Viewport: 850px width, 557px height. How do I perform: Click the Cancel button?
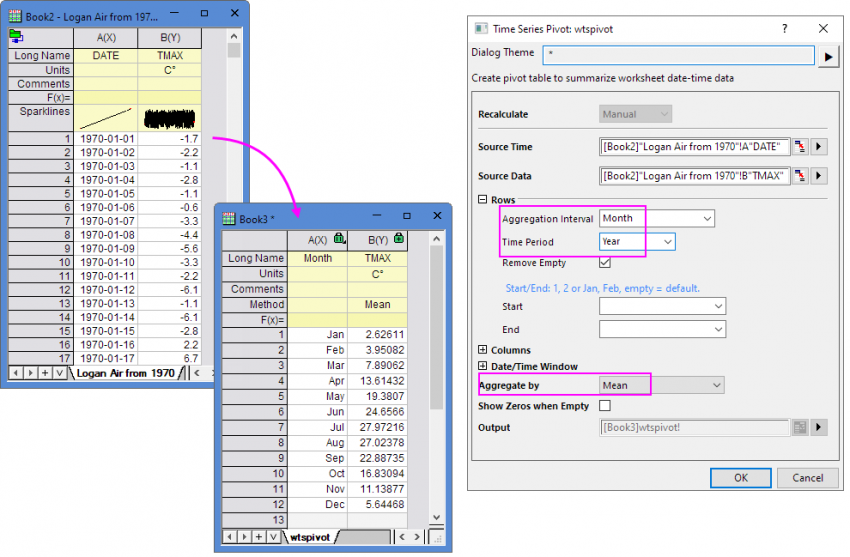coord(807,477)
